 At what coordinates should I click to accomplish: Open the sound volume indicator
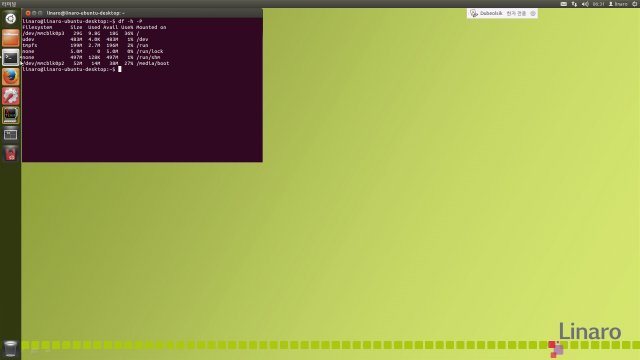click(585, 4)
